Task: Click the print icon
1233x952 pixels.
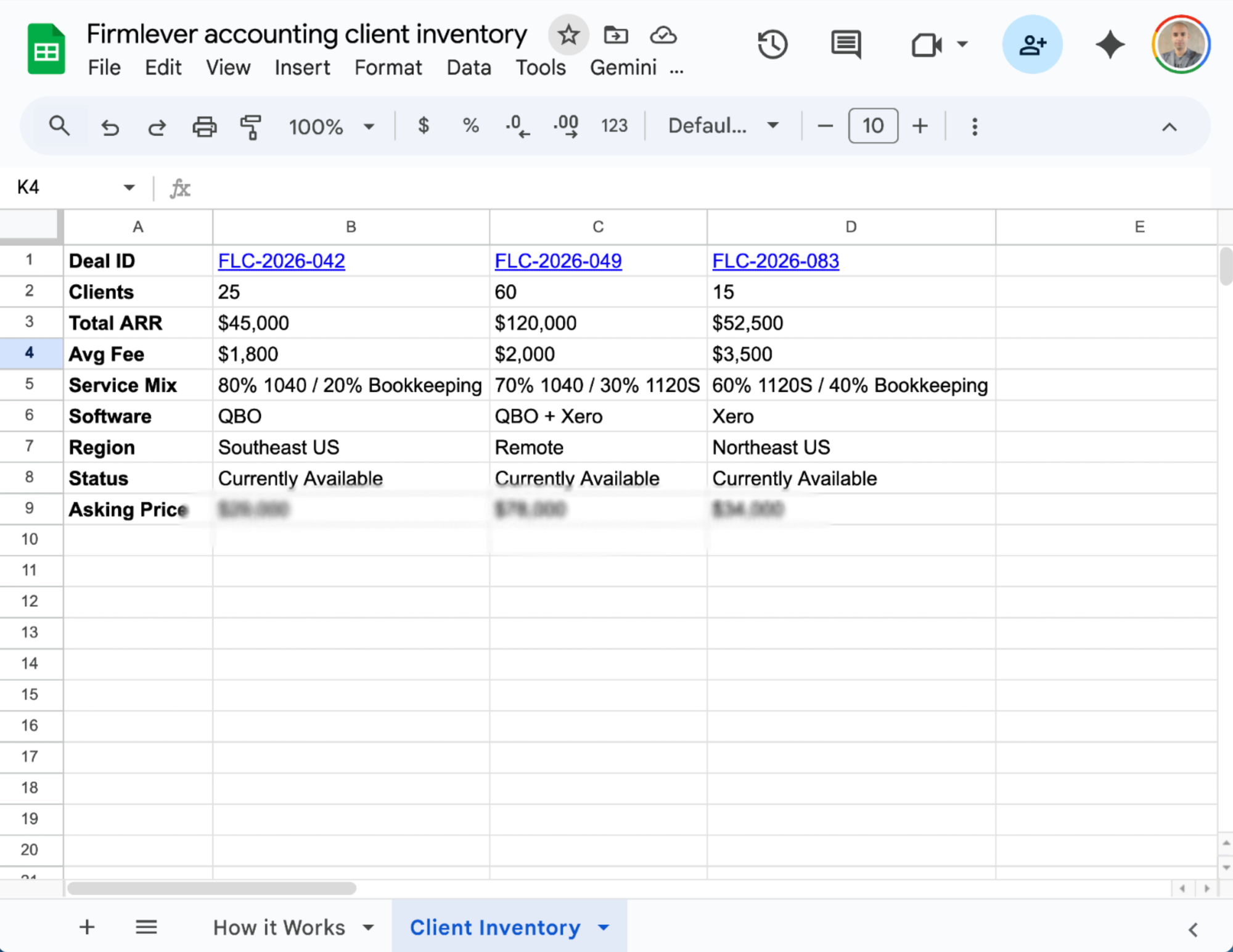Action: pos(204,127)
